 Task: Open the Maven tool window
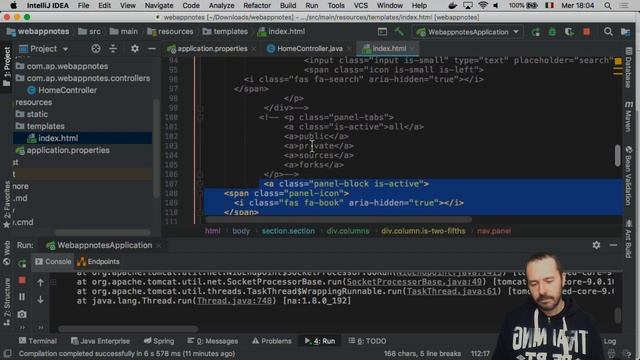click(x=629, y=116)
